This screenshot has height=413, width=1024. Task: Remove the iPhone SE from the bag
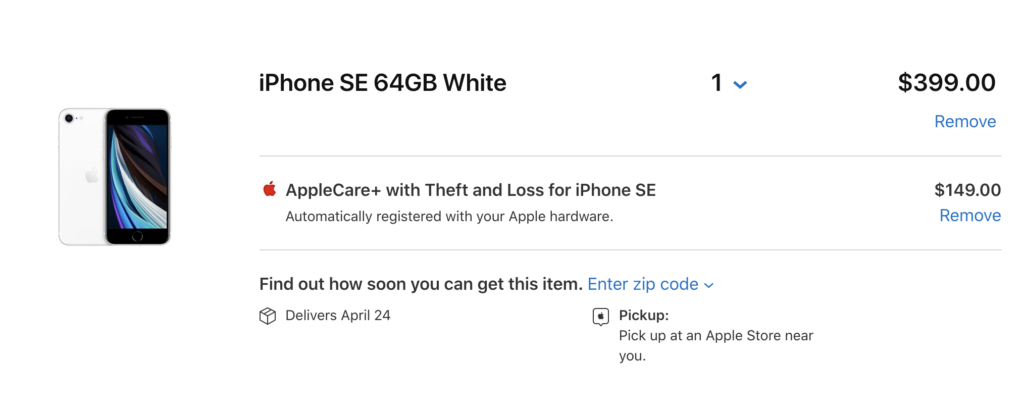[x=964, y=121]
